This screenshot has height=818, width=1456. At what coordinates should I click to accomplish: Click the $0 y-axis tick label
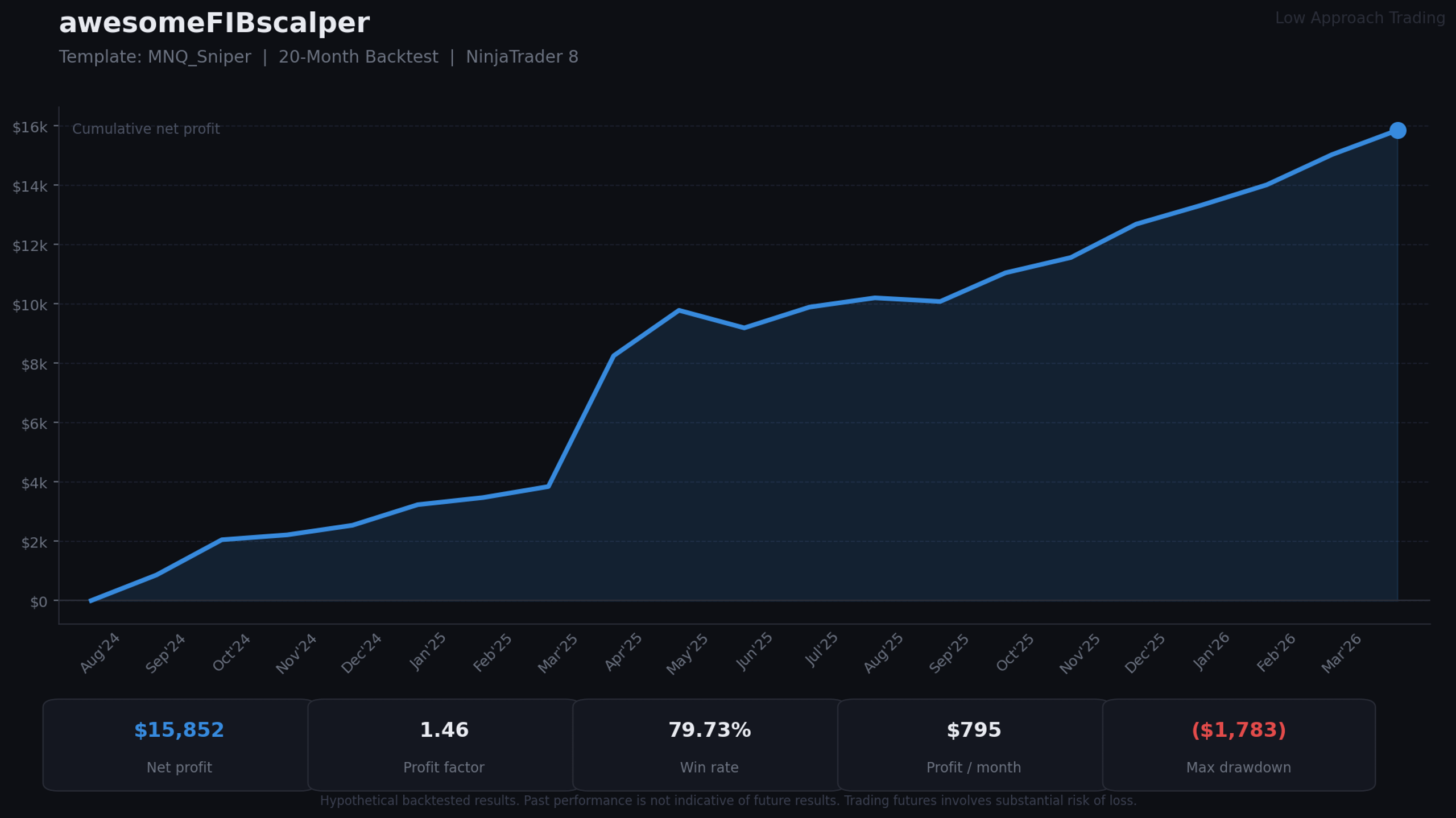(39, 602)
